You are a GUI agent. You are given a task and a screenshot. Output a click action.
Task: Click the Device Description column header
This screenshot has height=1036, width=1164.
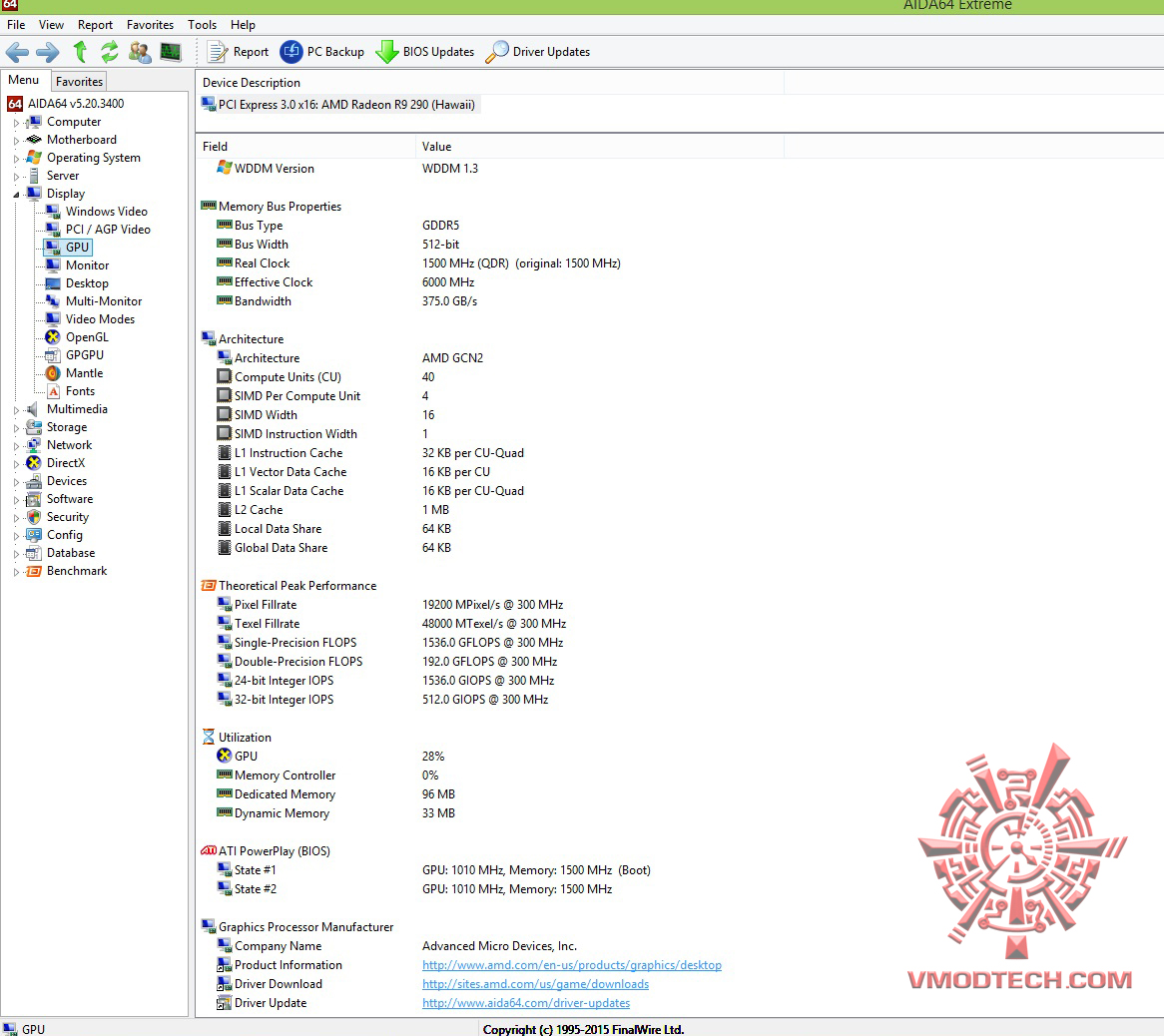489,83
